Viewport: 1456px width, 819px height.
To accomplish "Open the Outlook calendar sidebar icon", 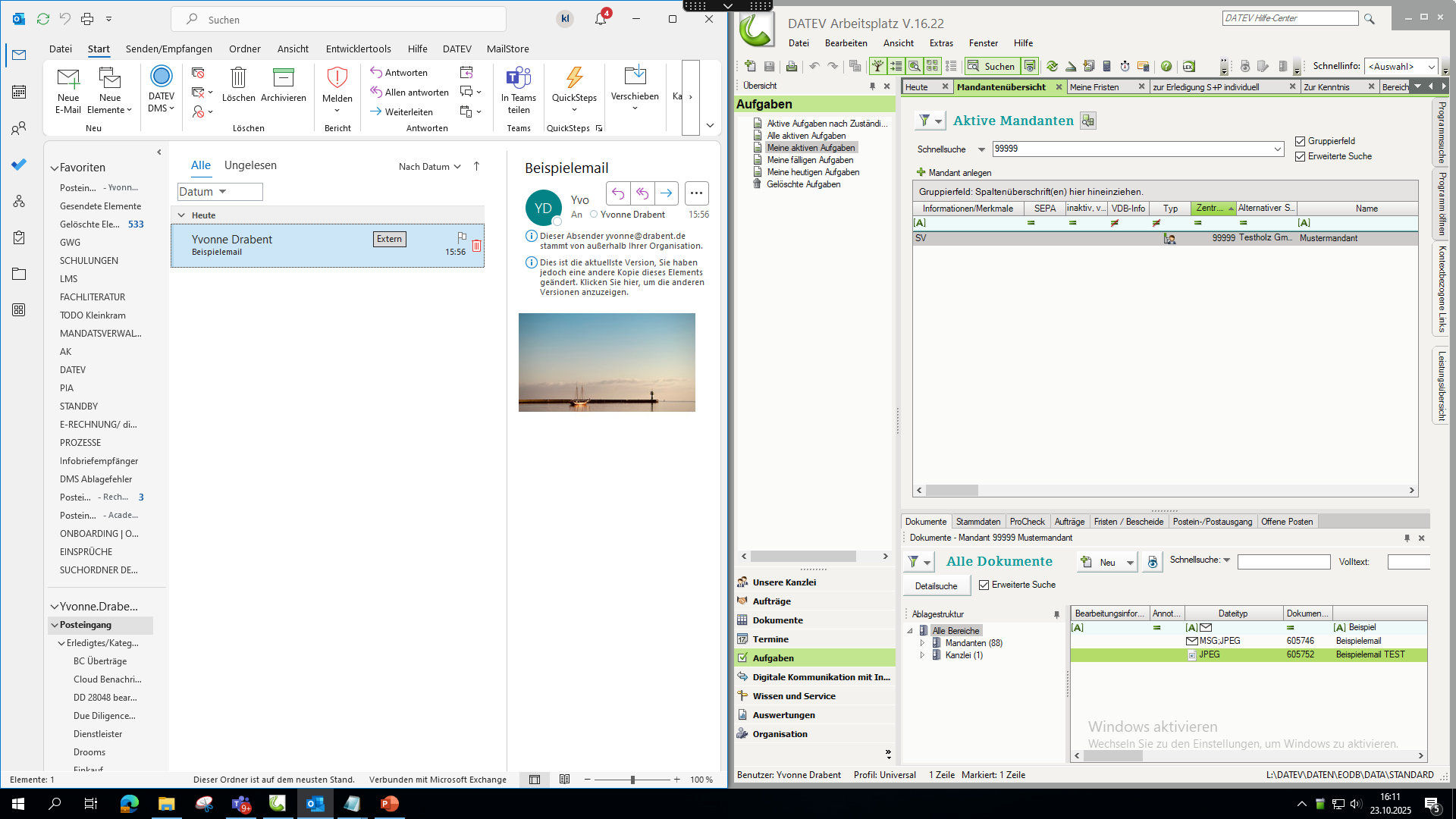I will (x=19, y=92).
